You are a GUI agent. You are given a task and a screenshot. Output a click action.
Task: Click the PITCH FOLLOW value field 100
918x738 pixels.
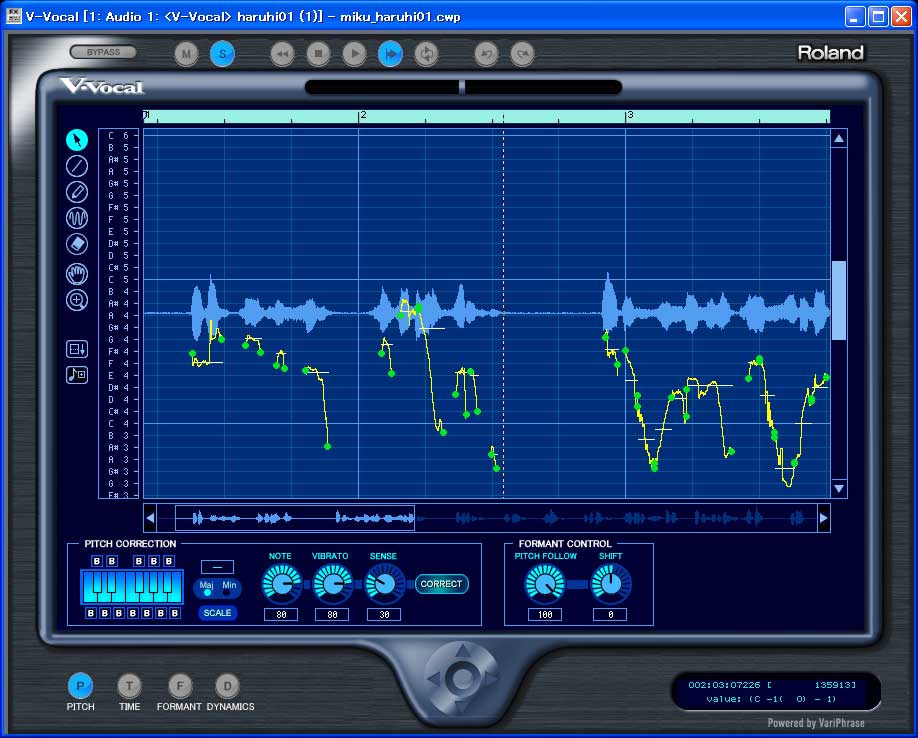(x=545, y=615)
